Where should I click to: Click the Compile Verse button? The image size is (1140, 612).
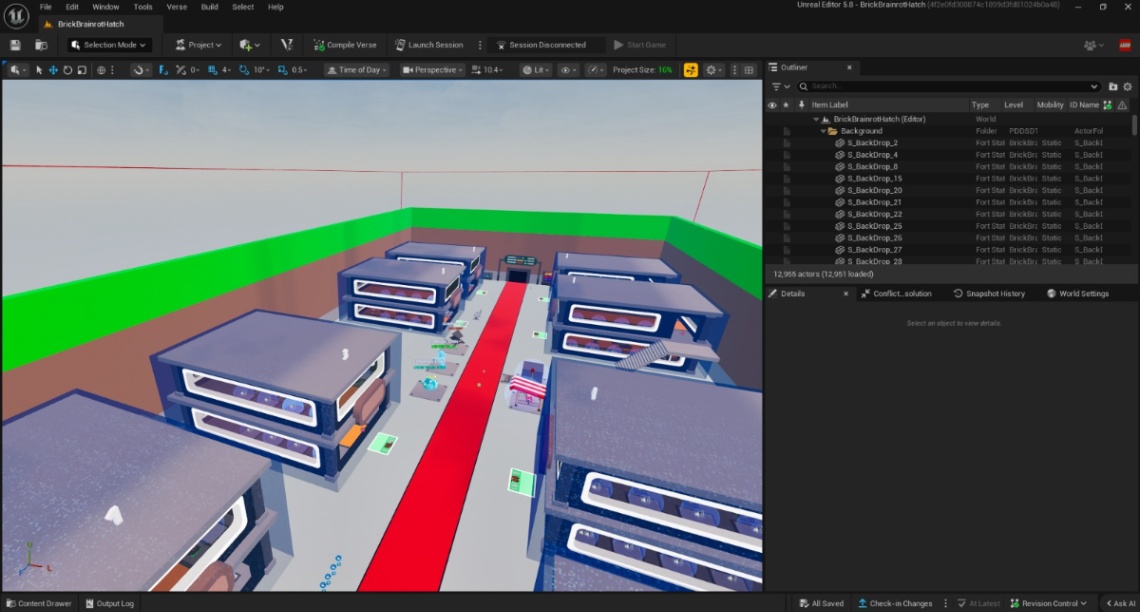(344, 45)
